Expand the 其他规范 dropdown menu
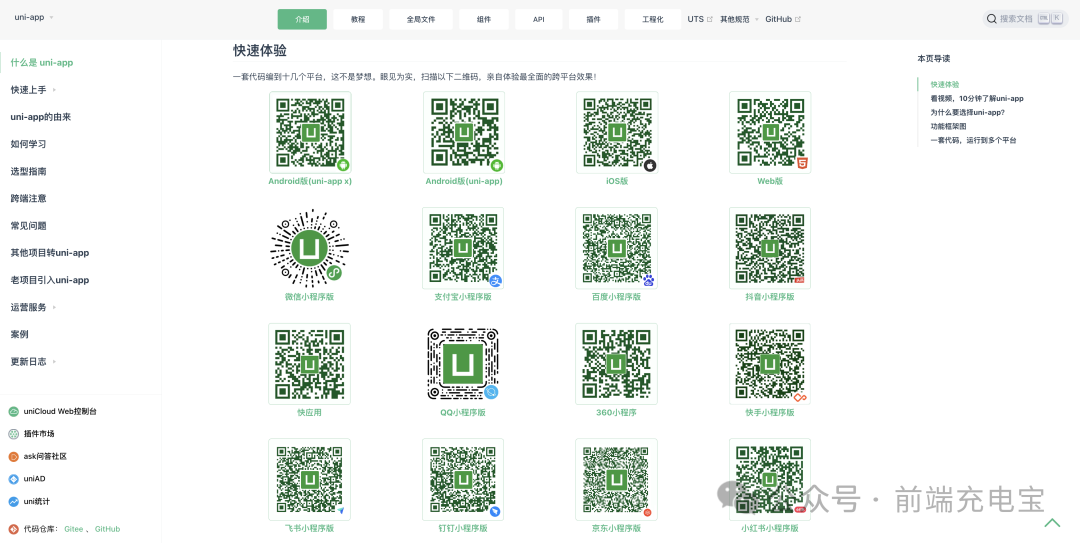 [x=739, y=19]
